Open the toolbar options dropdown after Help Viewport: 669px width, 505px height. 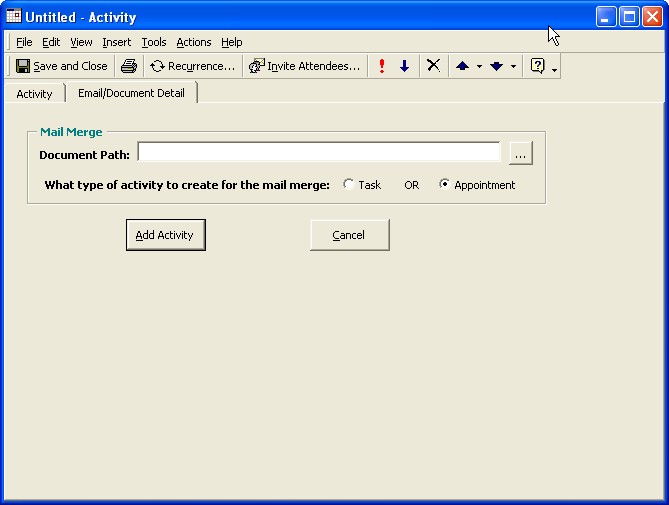coord(555,68)
